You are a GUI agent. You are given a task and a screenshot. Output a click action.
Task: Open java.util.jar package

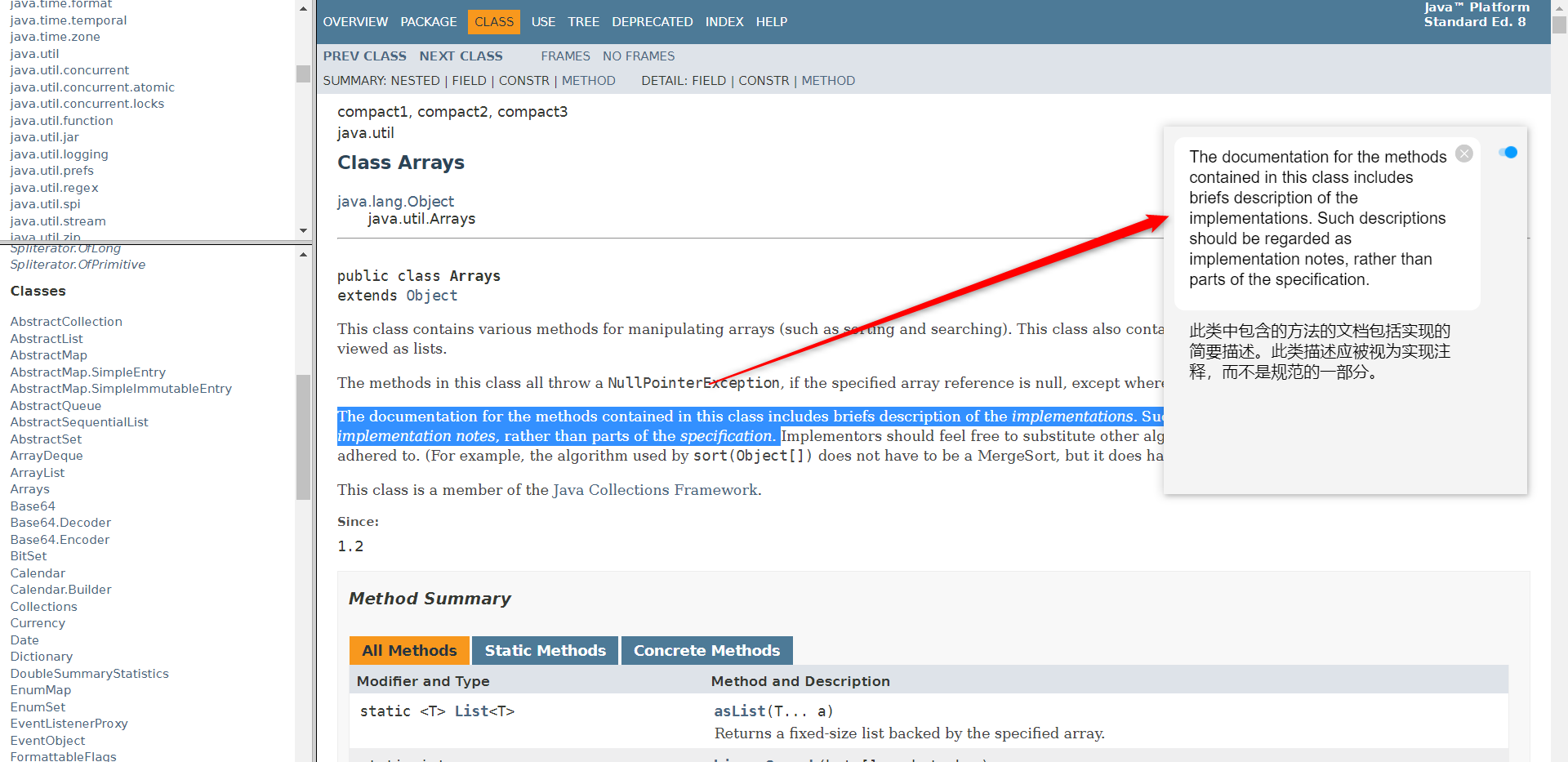pos(44,137)
